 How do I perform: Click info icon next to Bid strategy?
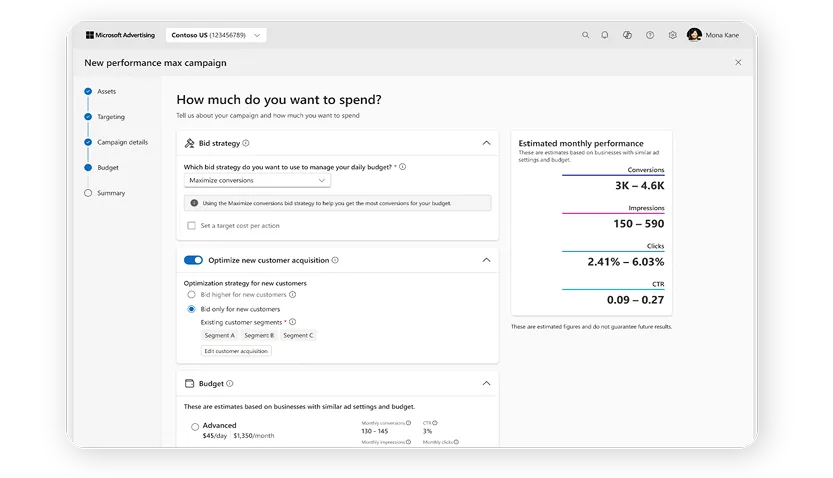coord(246,143)
